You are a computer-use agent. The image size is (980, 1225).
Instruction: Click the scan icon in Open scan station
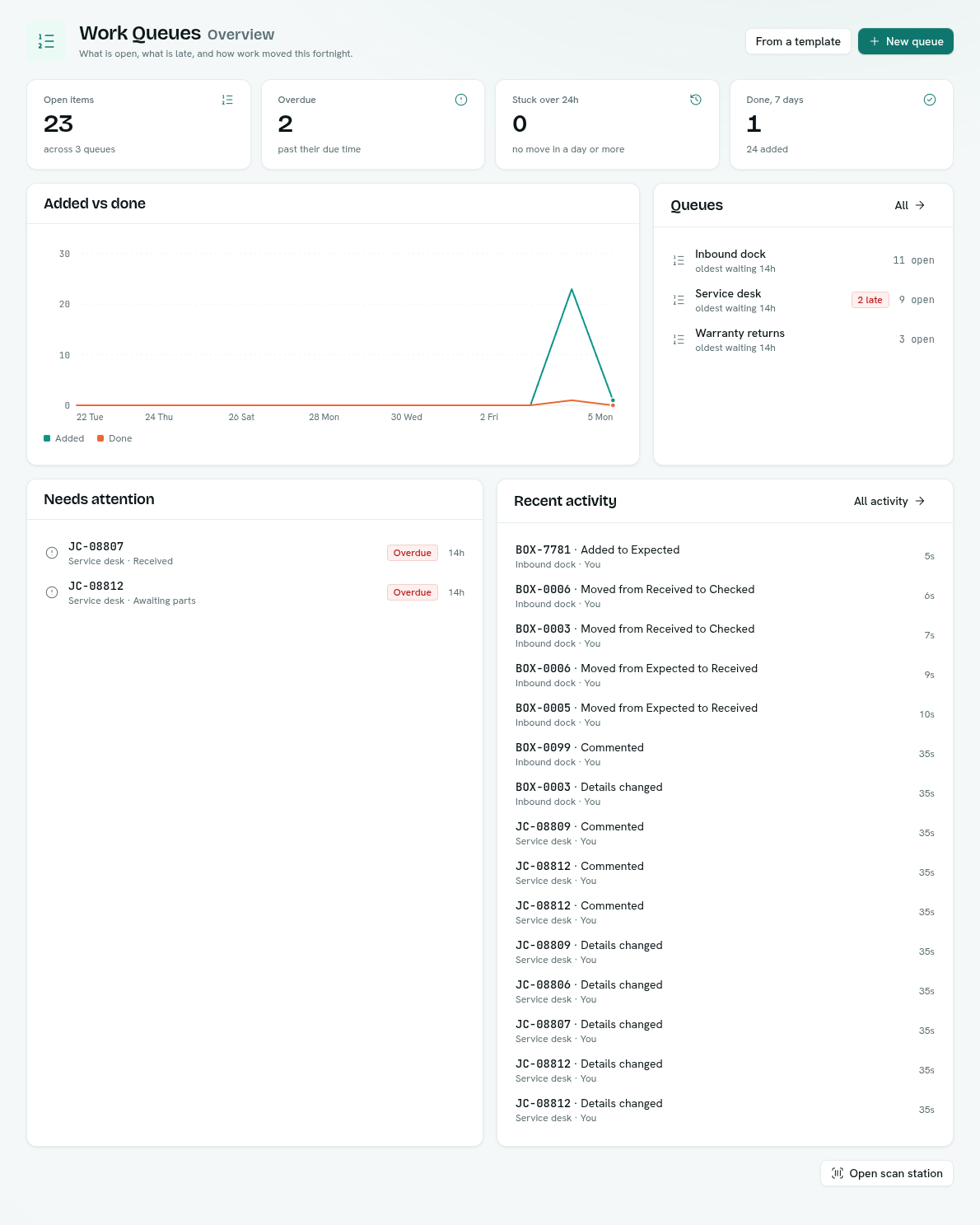pyautogui.click(x=838, y=1173)
